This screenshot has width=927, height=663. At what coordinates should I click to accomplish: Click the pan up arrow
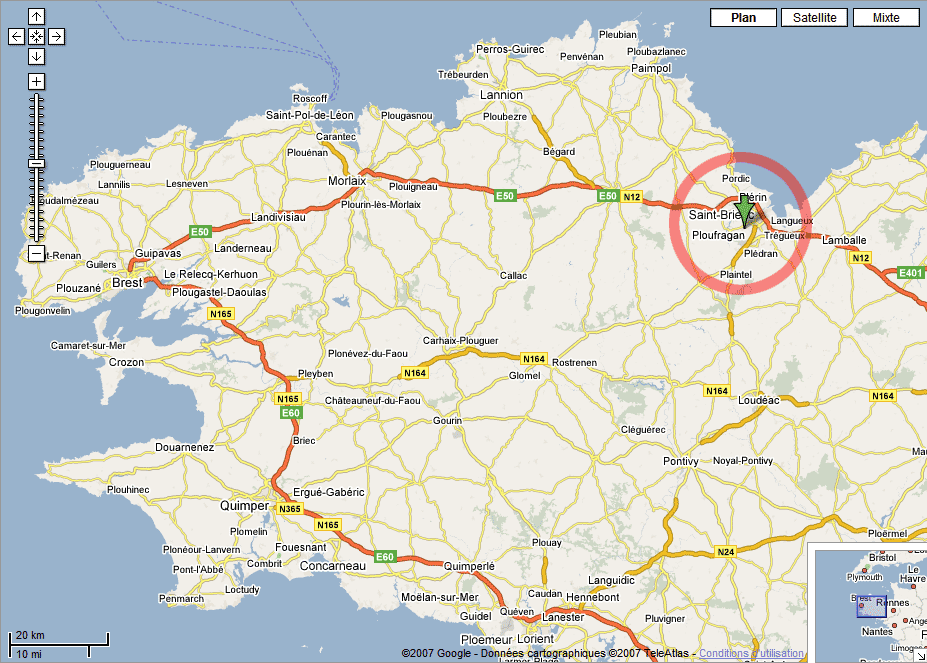point(36,17)
